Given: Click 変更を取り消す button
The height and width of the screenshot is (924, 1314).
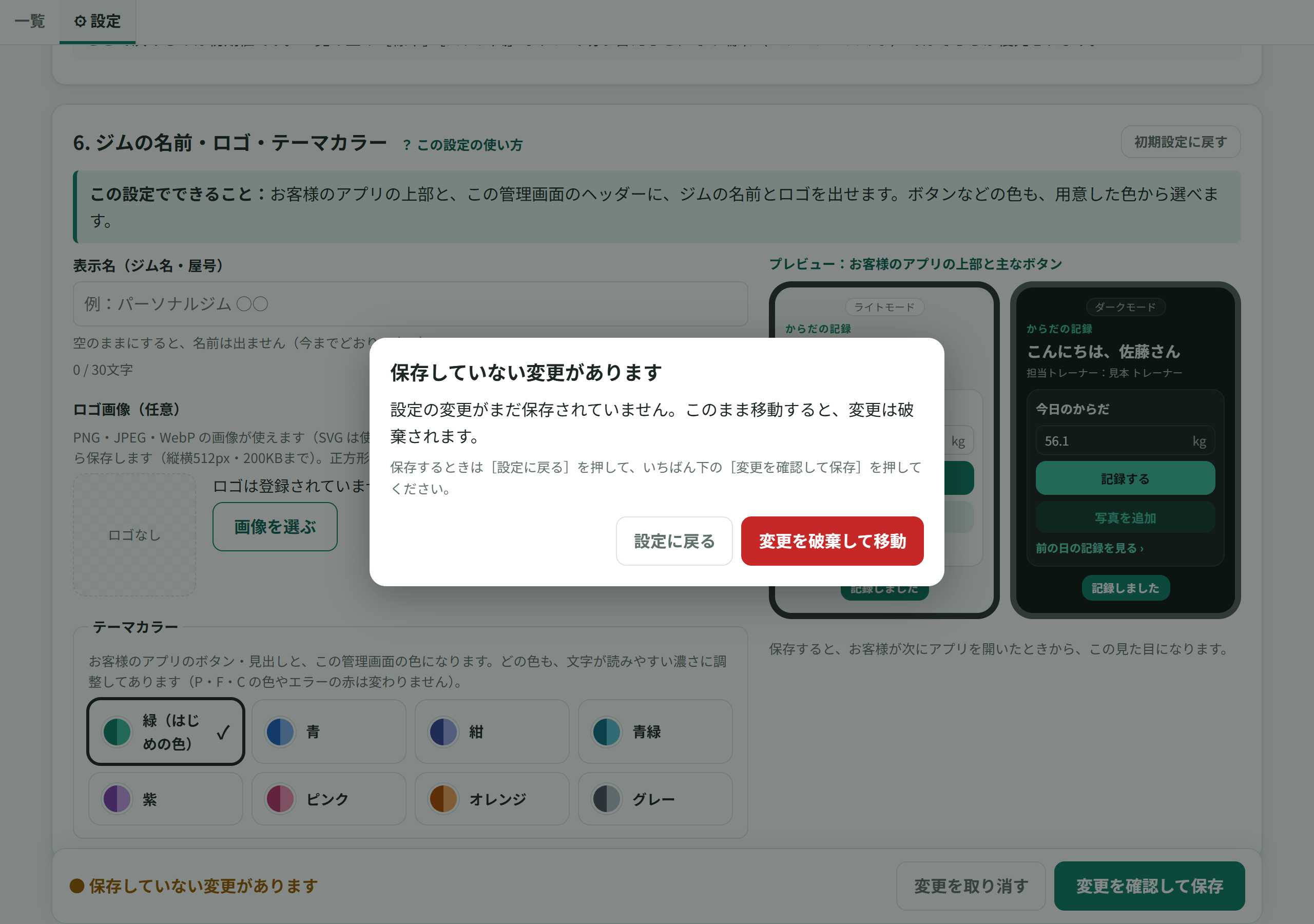Looking at the screenshot, I should tap(971, 886).
